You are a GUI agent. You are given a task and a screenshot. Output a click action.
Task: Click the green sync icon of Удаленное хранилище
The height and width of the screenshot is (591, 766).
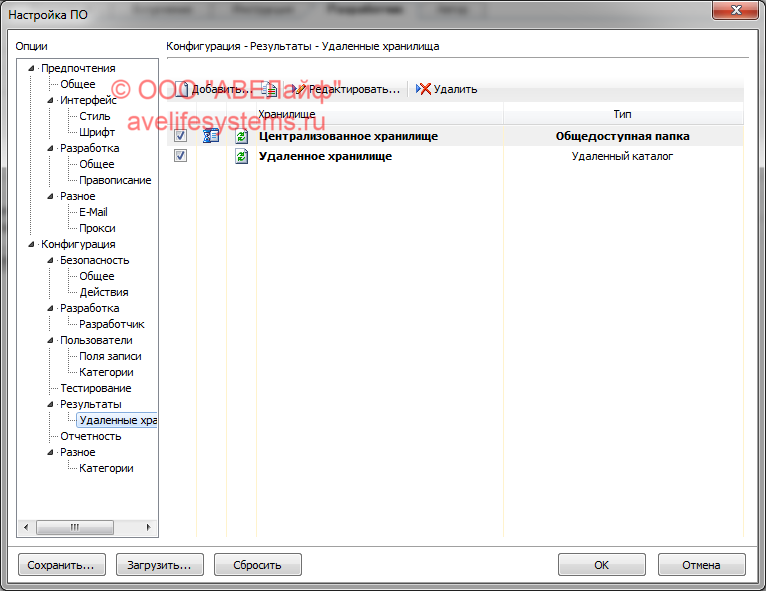click(241, 156)
